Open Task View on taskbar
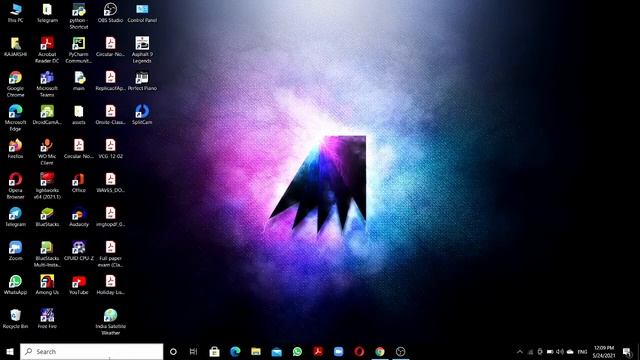The image size is (640, 360). (x=193, y=351)
